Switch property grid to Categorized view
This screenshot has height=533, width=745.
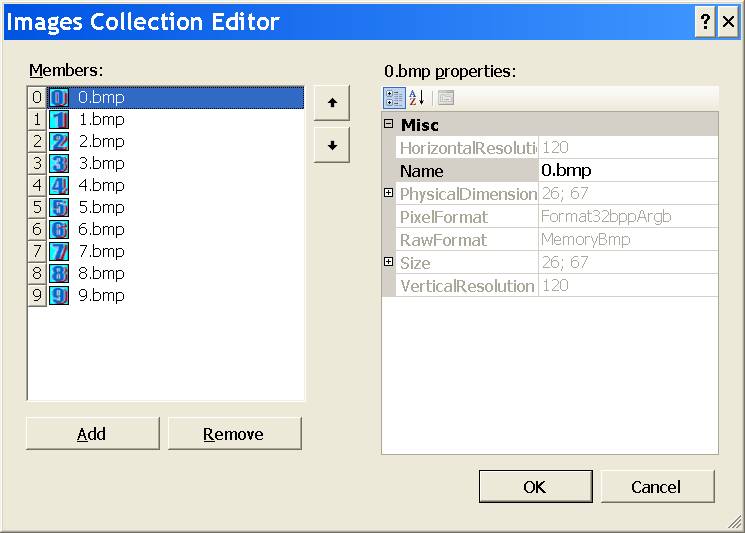pos(394,97)
